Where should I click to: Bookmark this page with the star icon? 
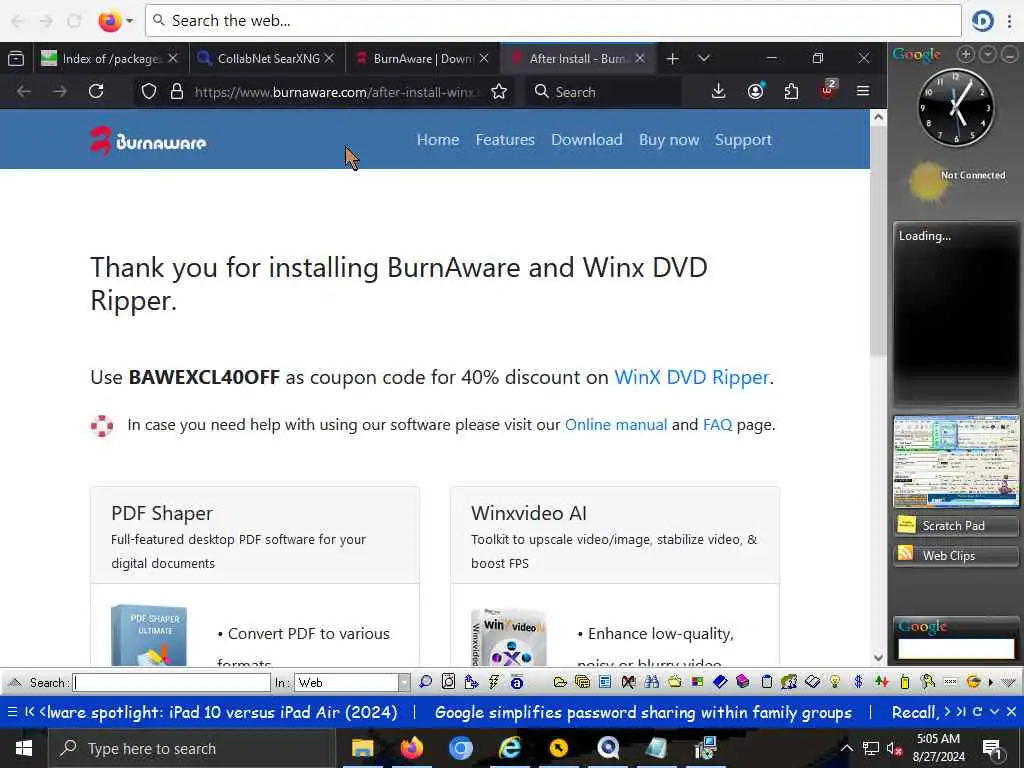point(499,91)
